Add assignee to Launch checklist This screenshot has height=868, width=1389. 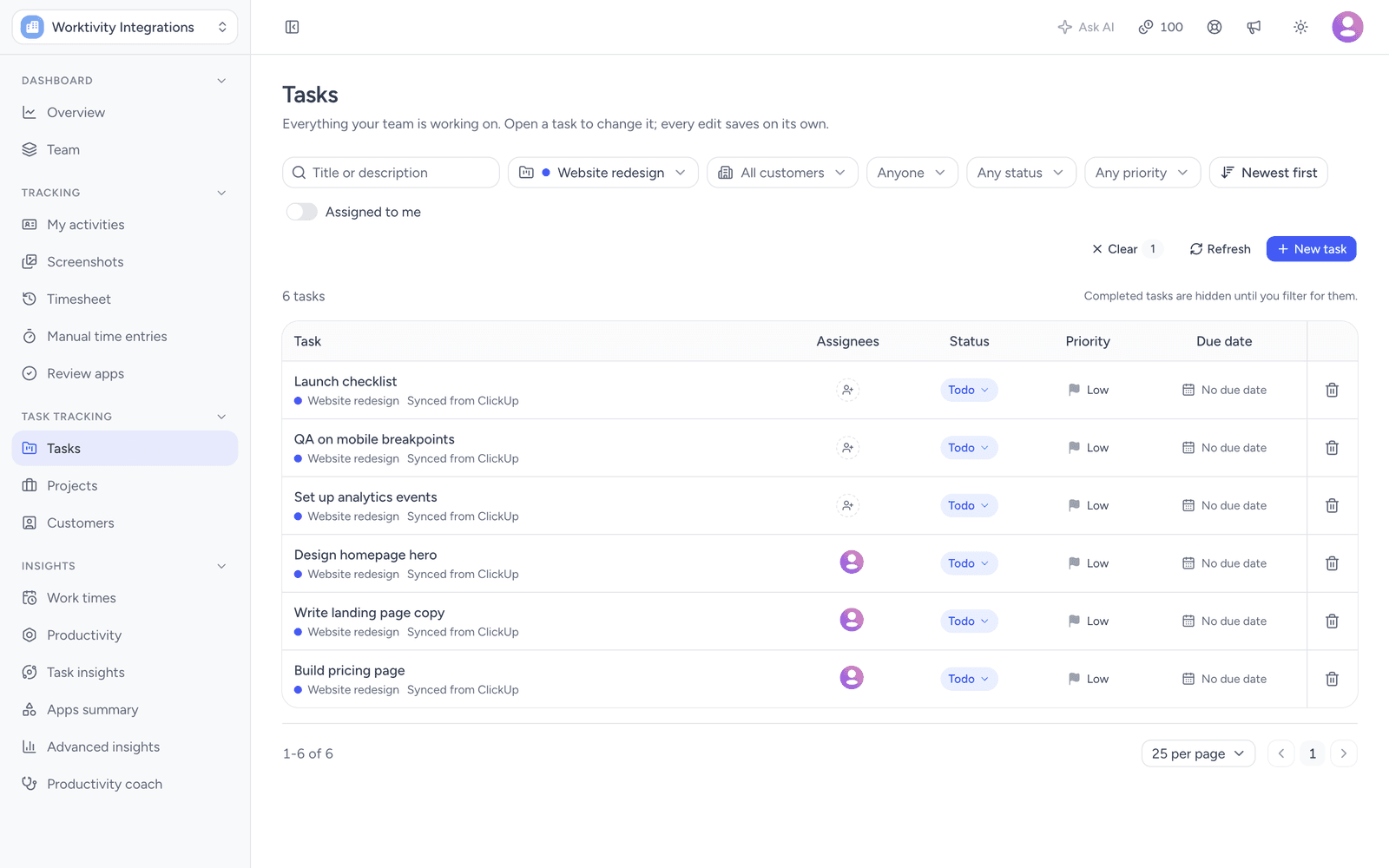click(x=847, y=390)
